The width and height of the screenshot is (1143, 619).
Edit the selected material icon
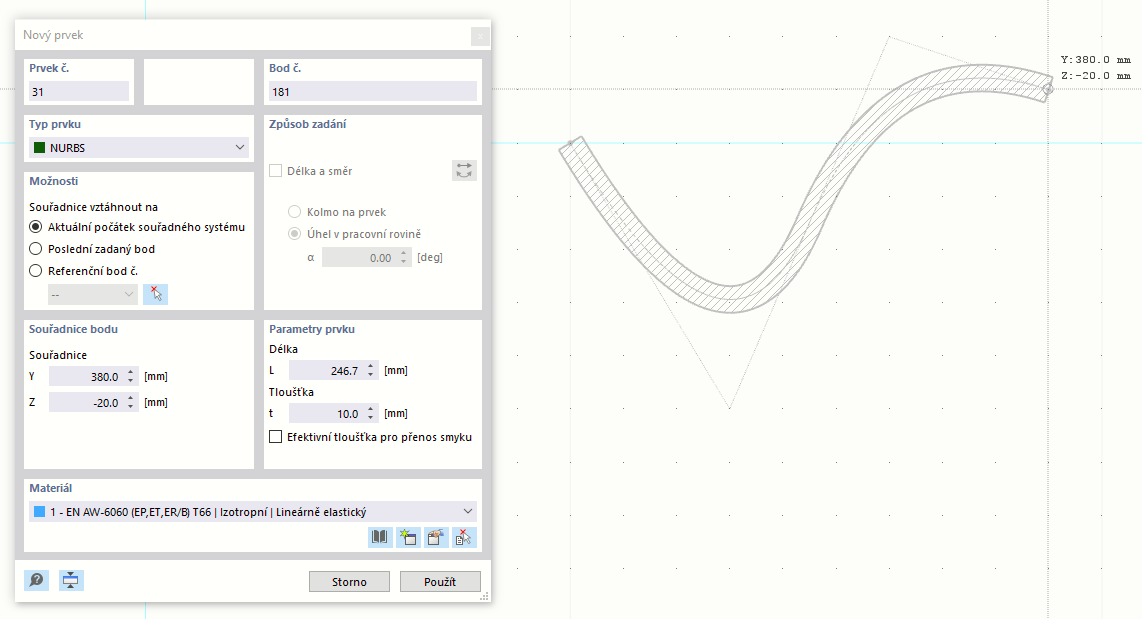(436, 537)
